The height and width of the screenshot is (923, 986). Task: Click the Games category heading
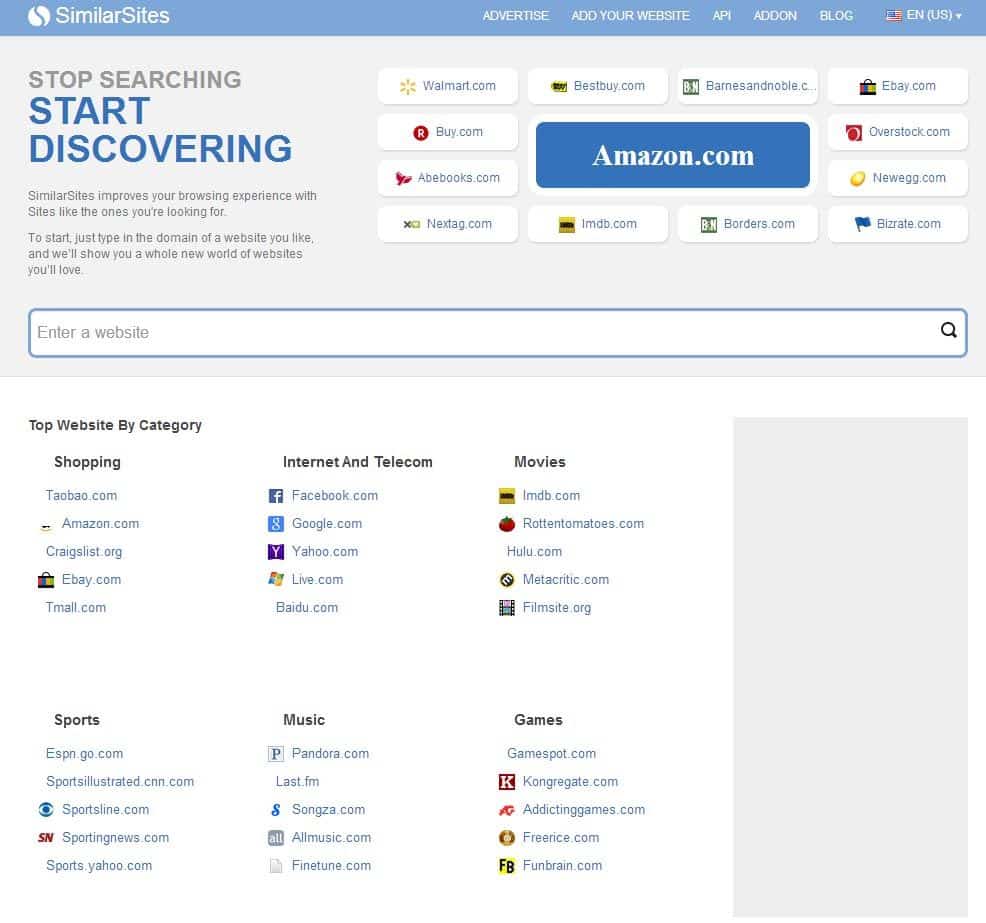538,720
